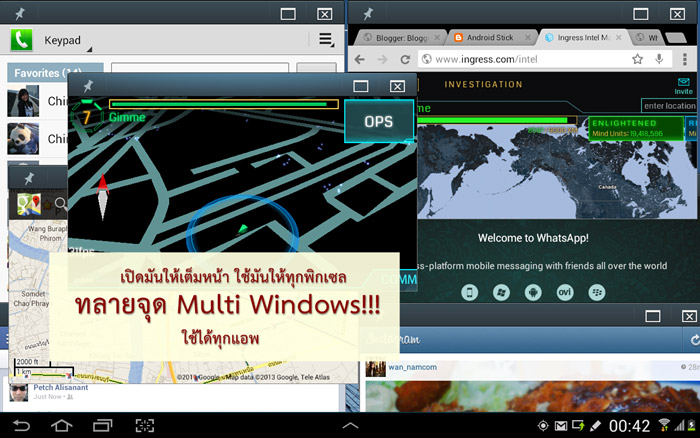Pin the Ingress game window
Screen dimensions: 700x438
tap(88, 85)
